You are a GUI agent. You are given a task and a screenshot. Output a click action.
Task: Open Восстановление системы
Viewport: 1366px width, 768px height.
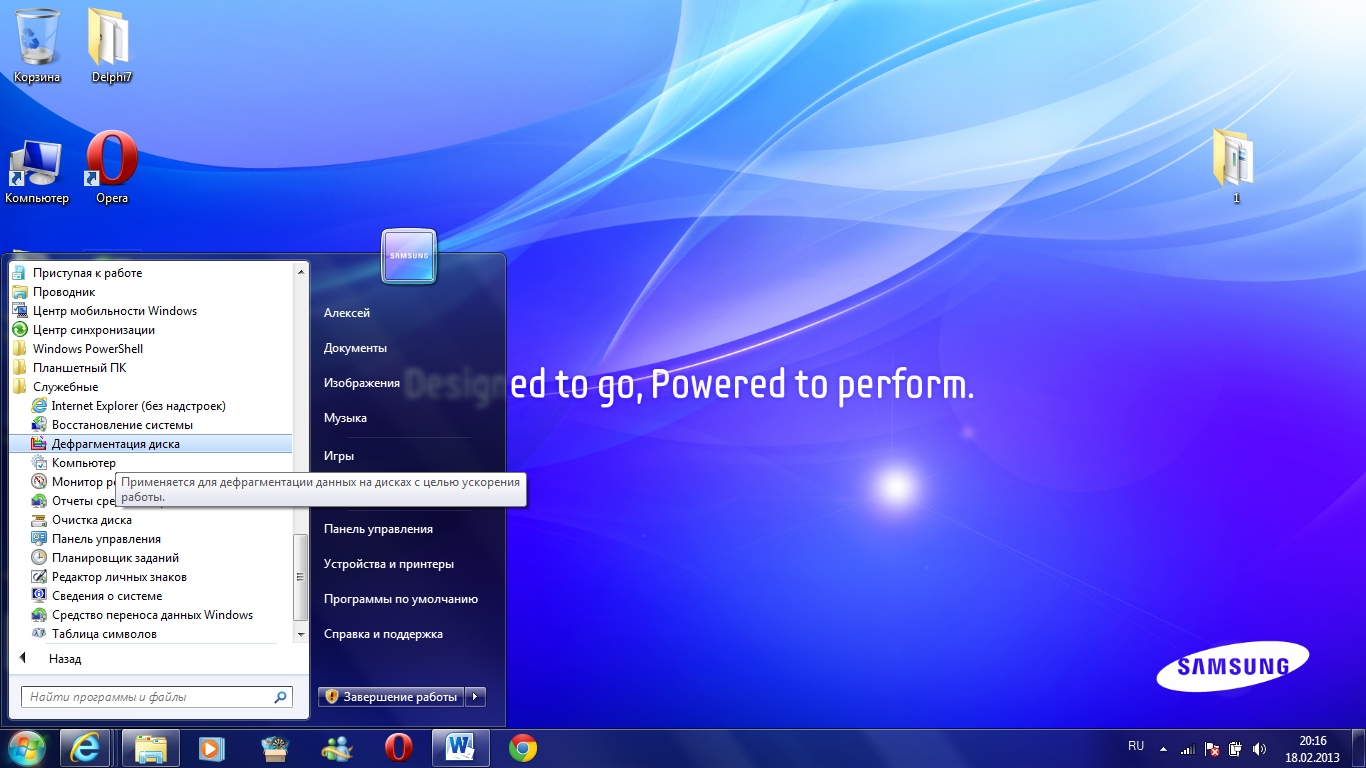[x=150, y=425]
